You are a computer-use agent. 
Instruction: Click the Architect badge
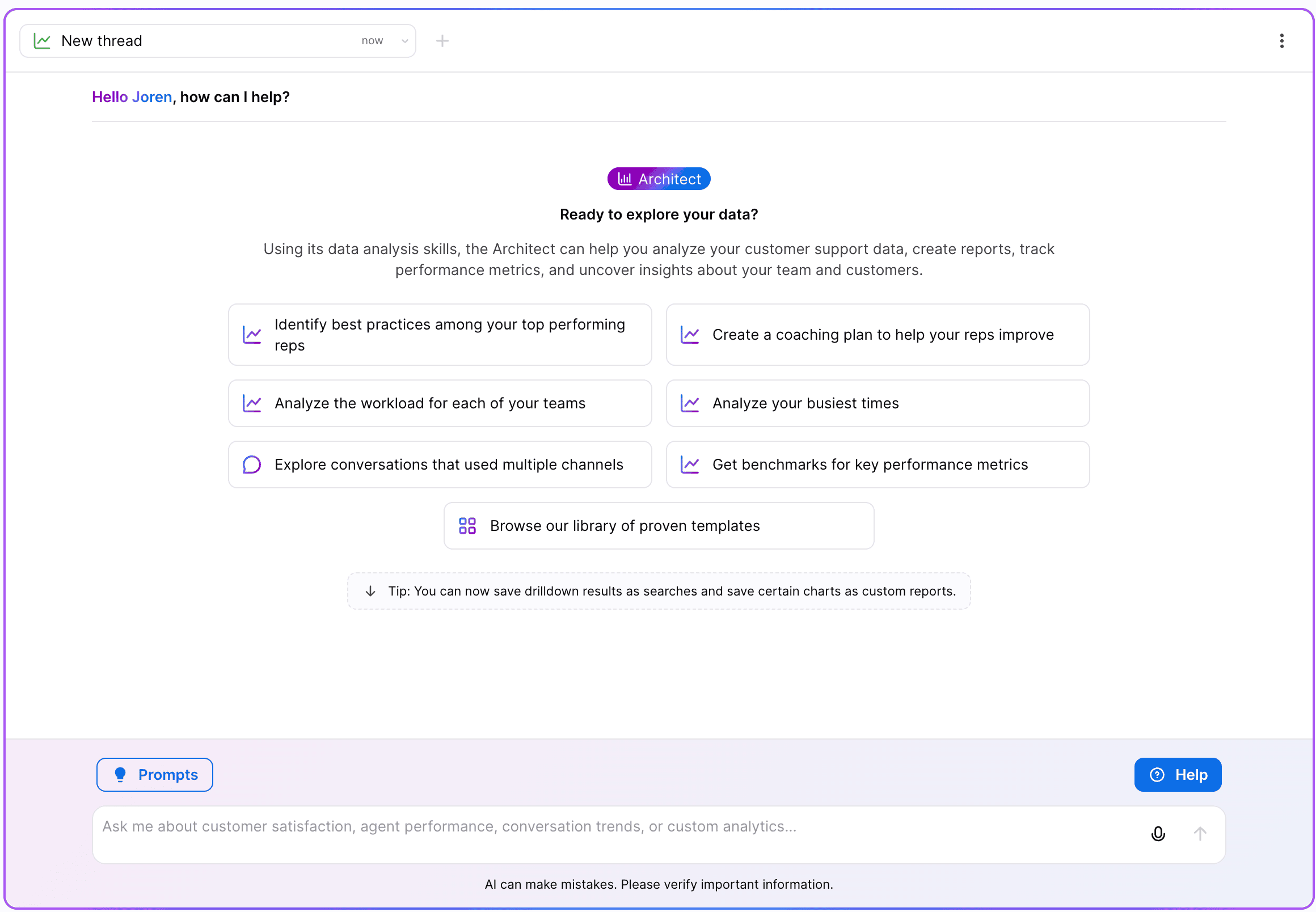659,179
